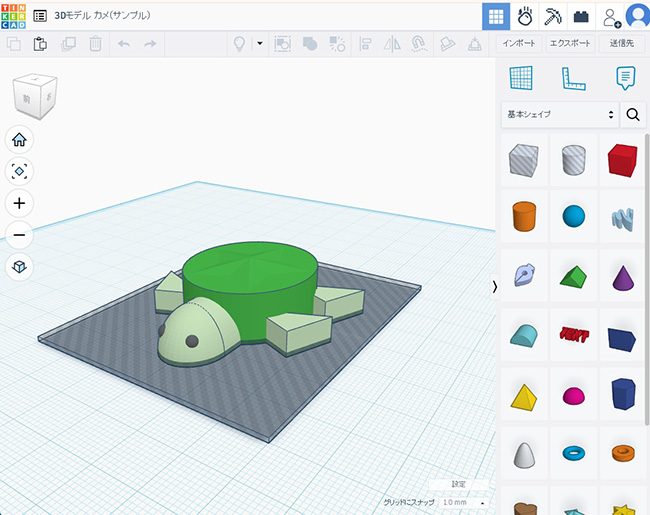The height and width of the screenshot is (515, 650).
Task: Switch to Sim Lab mode
Action: [524, 17]
